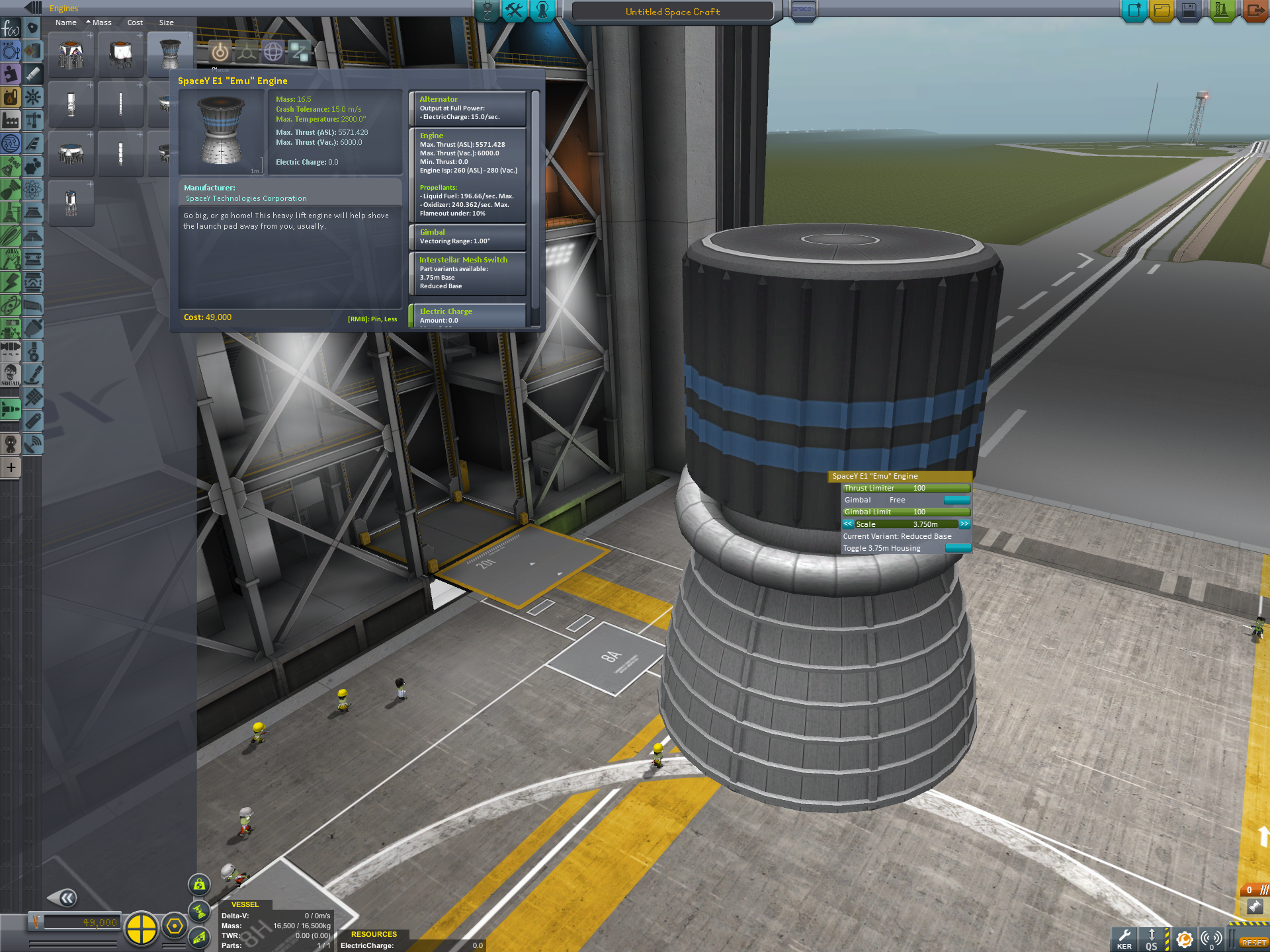Toggle the Center of Lift indicator

click(x=199, y=937)
